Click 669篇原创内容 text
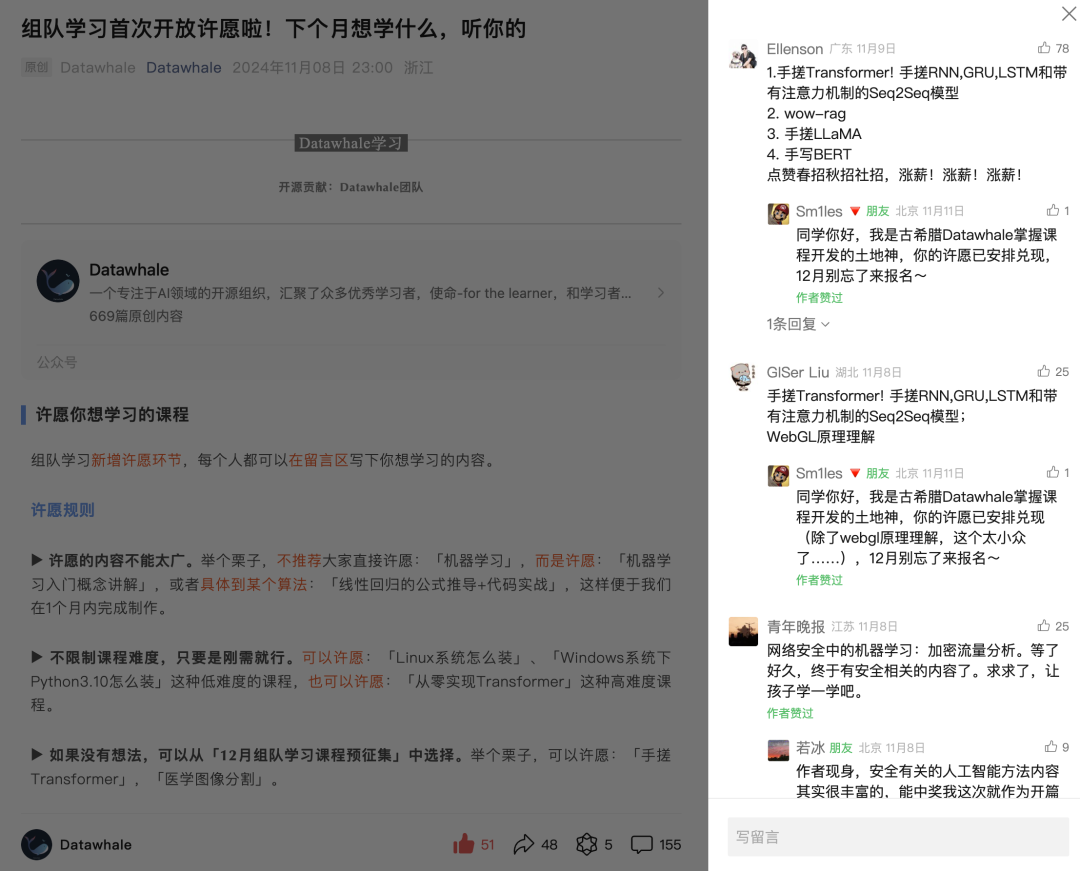 [x=136, y=316]
